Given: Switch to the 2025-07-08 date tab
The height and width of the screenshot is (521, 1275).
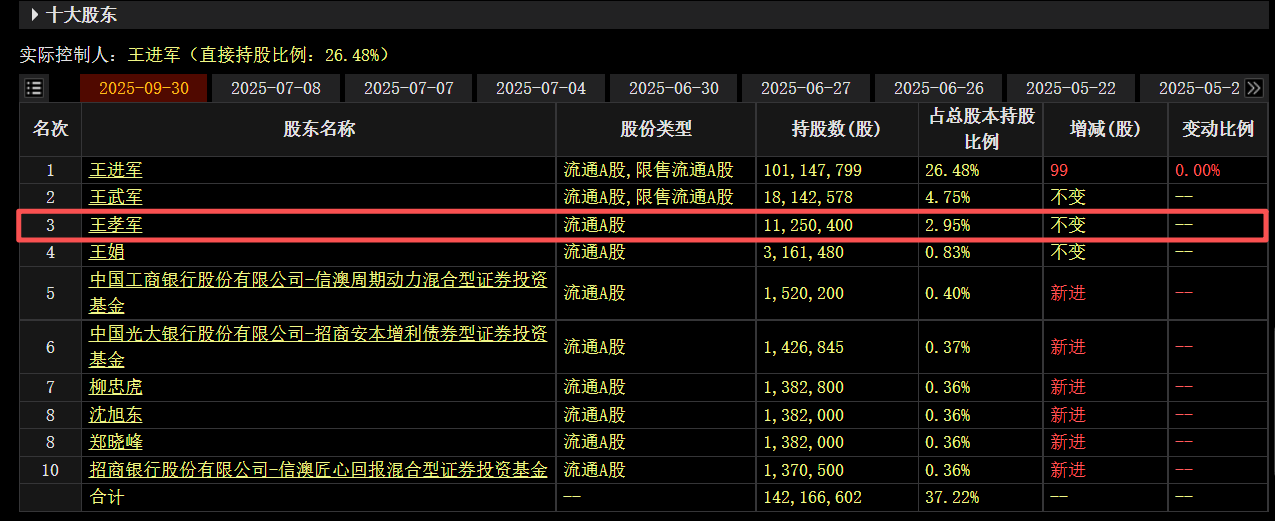Looking at the screenshot, I should click(x=276, y=88).
